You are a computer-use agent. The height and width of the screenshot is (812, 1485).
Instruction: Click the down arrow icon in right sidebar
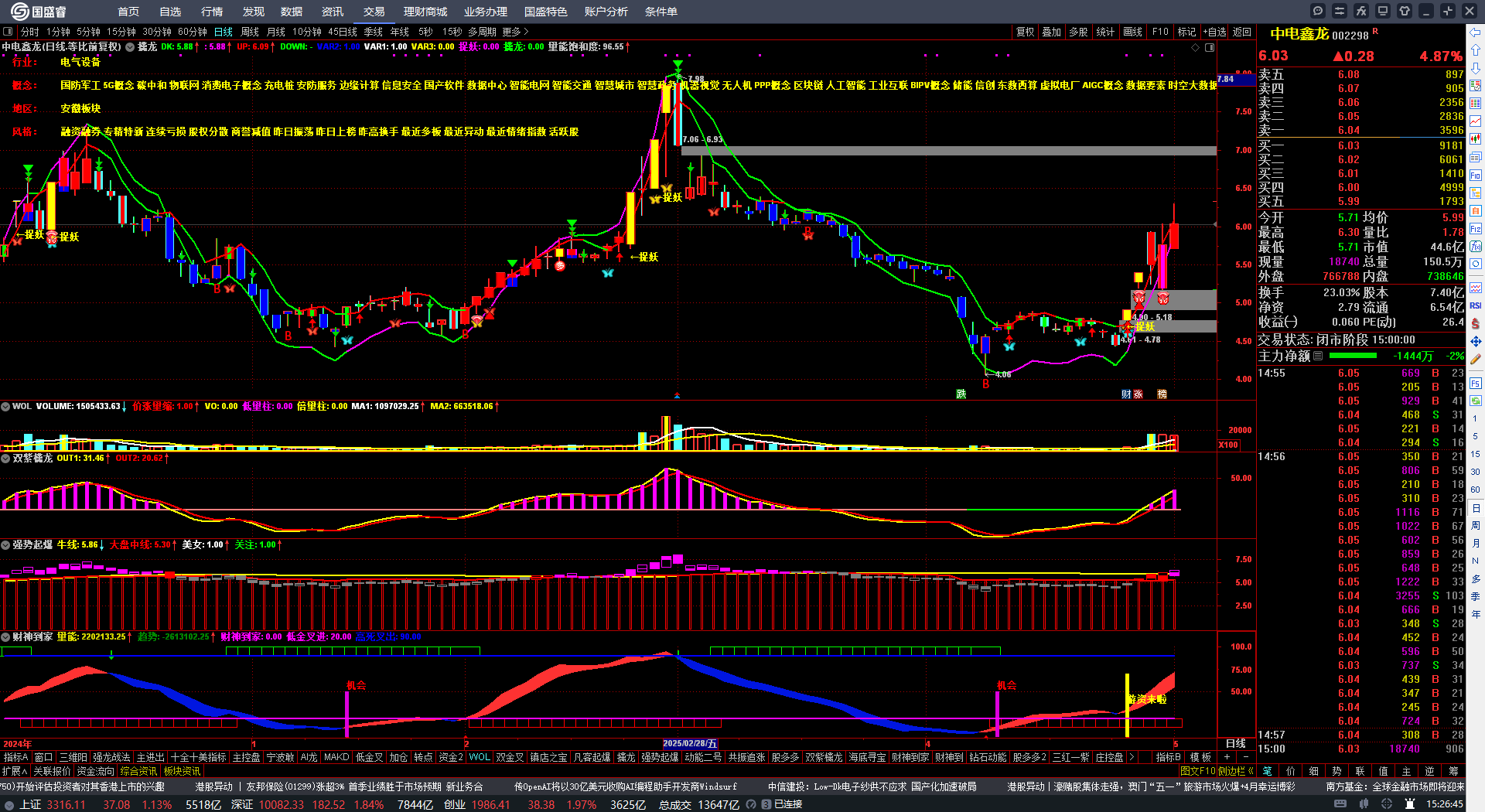(x=1476, y=68)
